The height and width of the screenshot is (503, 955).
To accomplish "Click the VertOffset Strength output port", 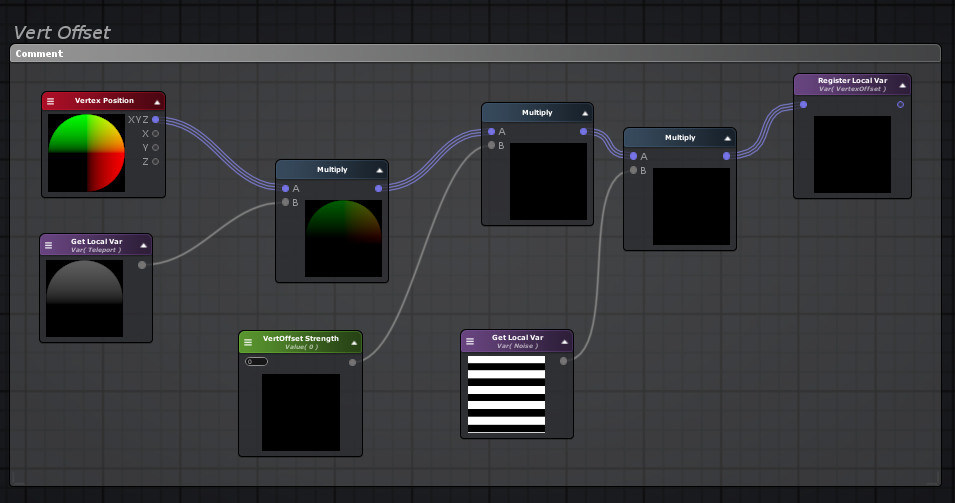I will 352,362.
